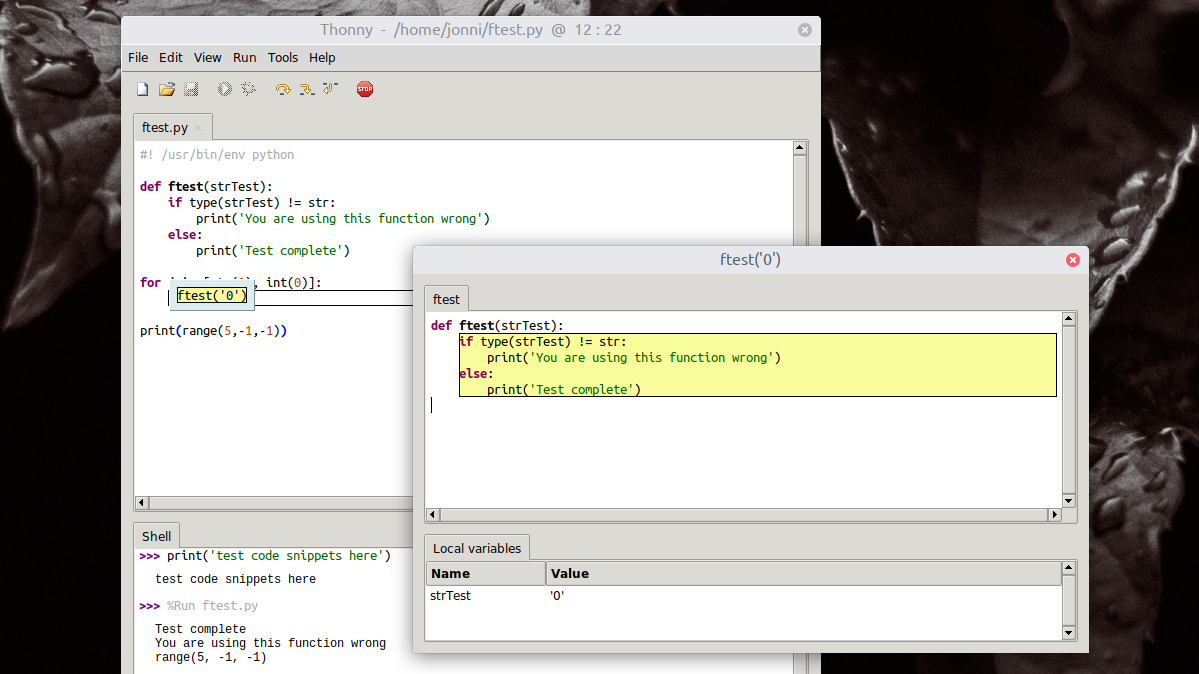Step out with the debugger arrow icon
1199x674 pixels.
[330, 90]
